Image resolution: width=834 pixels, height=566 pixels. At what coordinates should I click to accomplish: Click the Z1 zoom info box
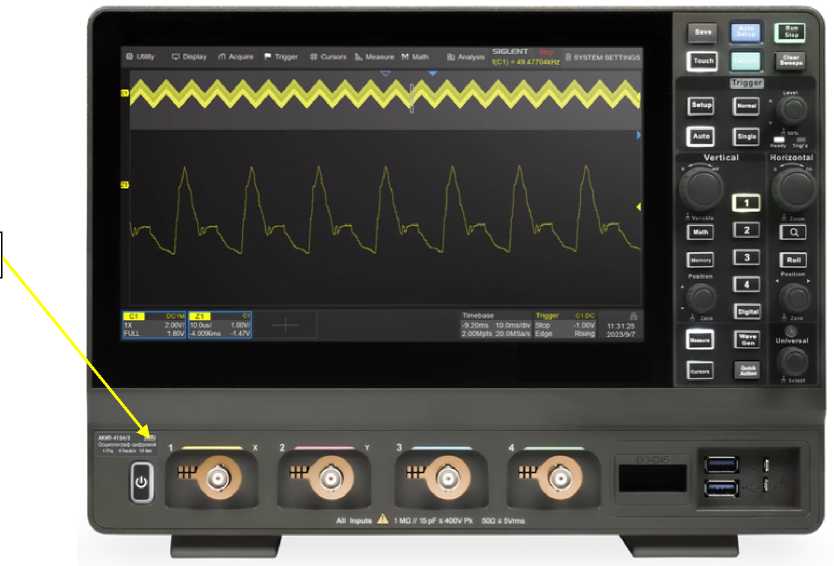[x=221, y=325]
